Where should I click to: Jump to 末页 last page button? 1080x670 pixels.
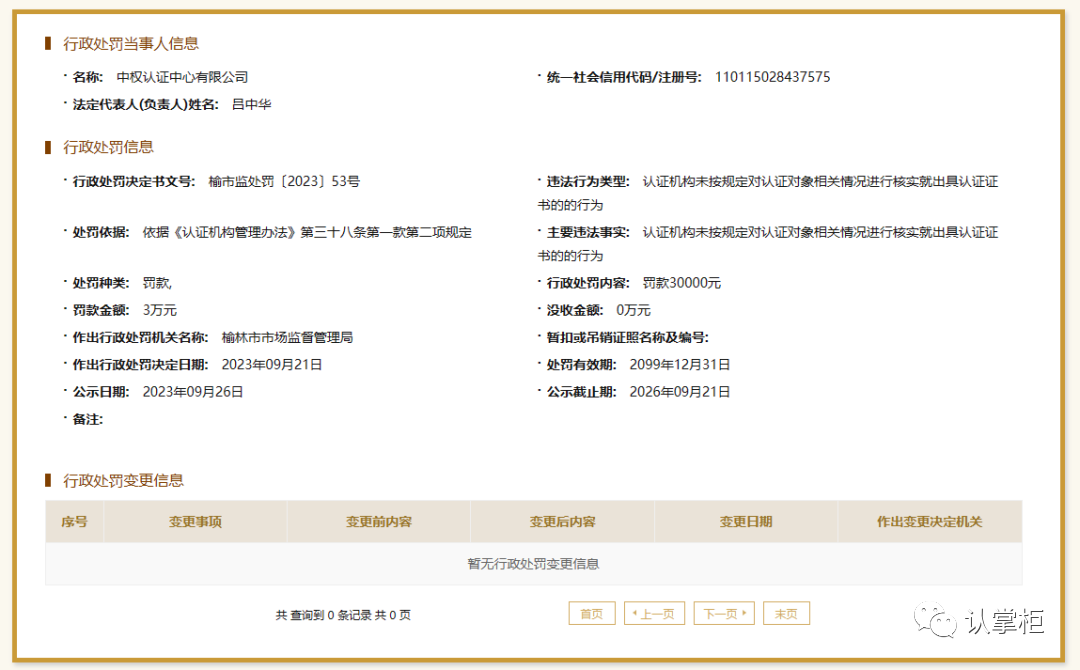786,614
